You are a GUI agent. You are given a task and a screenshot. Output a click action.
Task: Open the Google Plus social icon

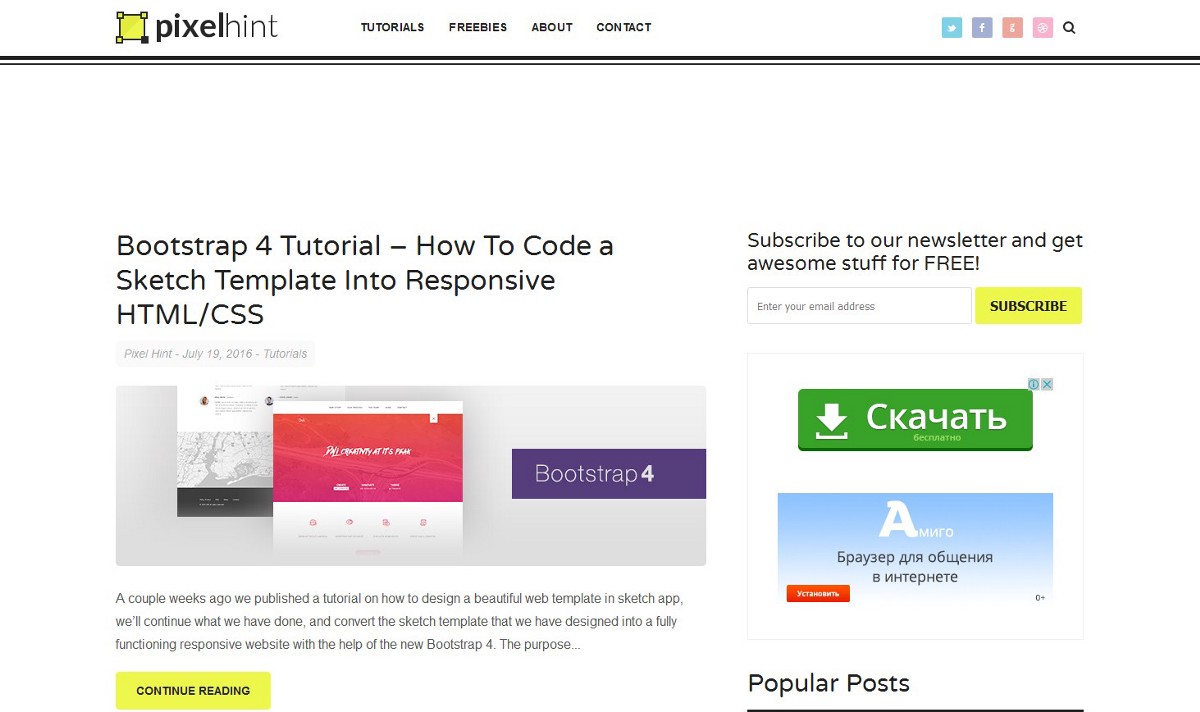pyautogui.click(x=1012, y=28)
